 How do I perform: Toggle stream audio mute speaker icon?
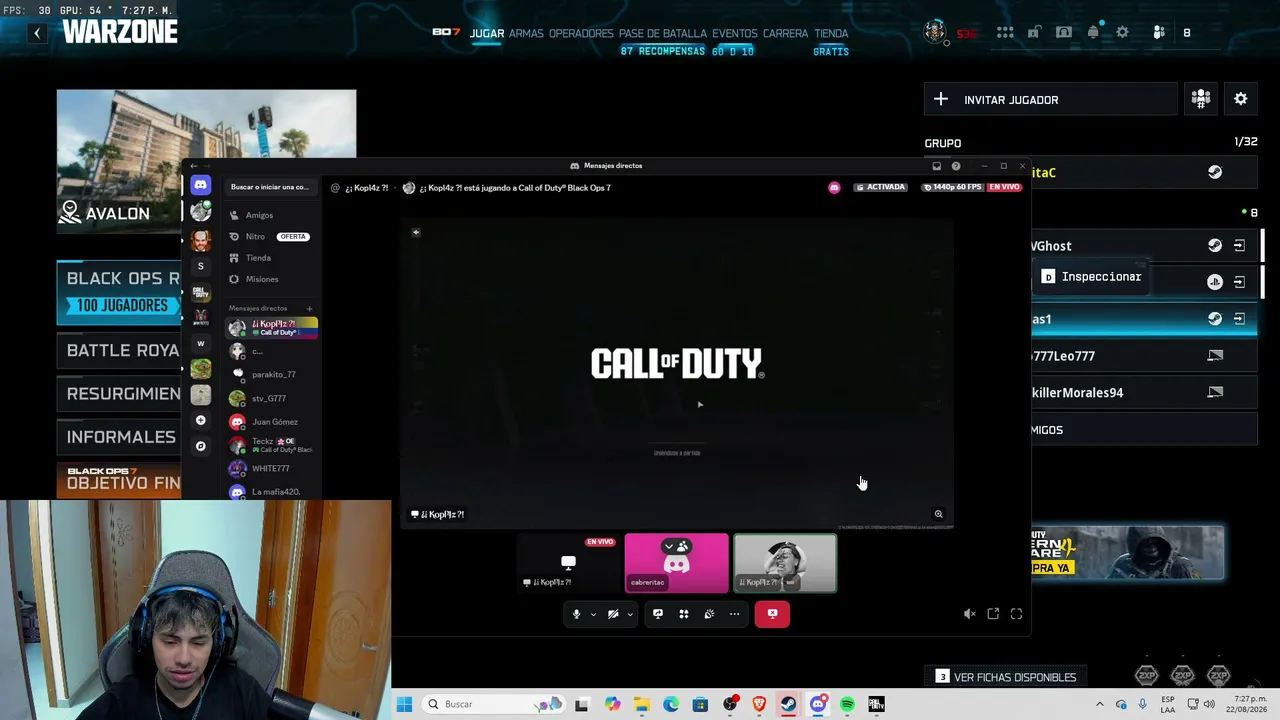(x=969, y=614)
